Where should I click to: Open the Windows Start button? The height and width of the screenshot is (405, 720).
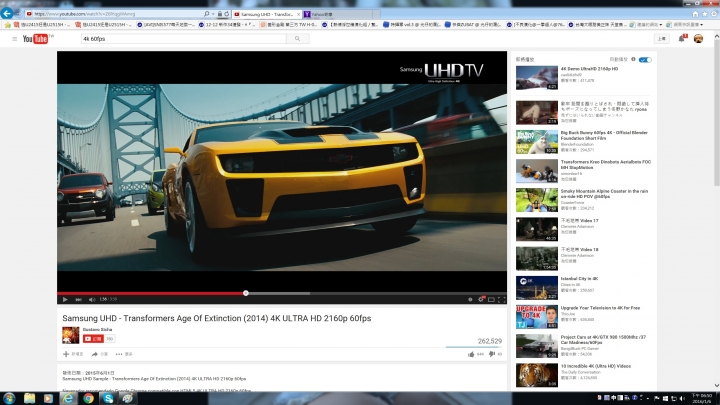click(9, 398)
